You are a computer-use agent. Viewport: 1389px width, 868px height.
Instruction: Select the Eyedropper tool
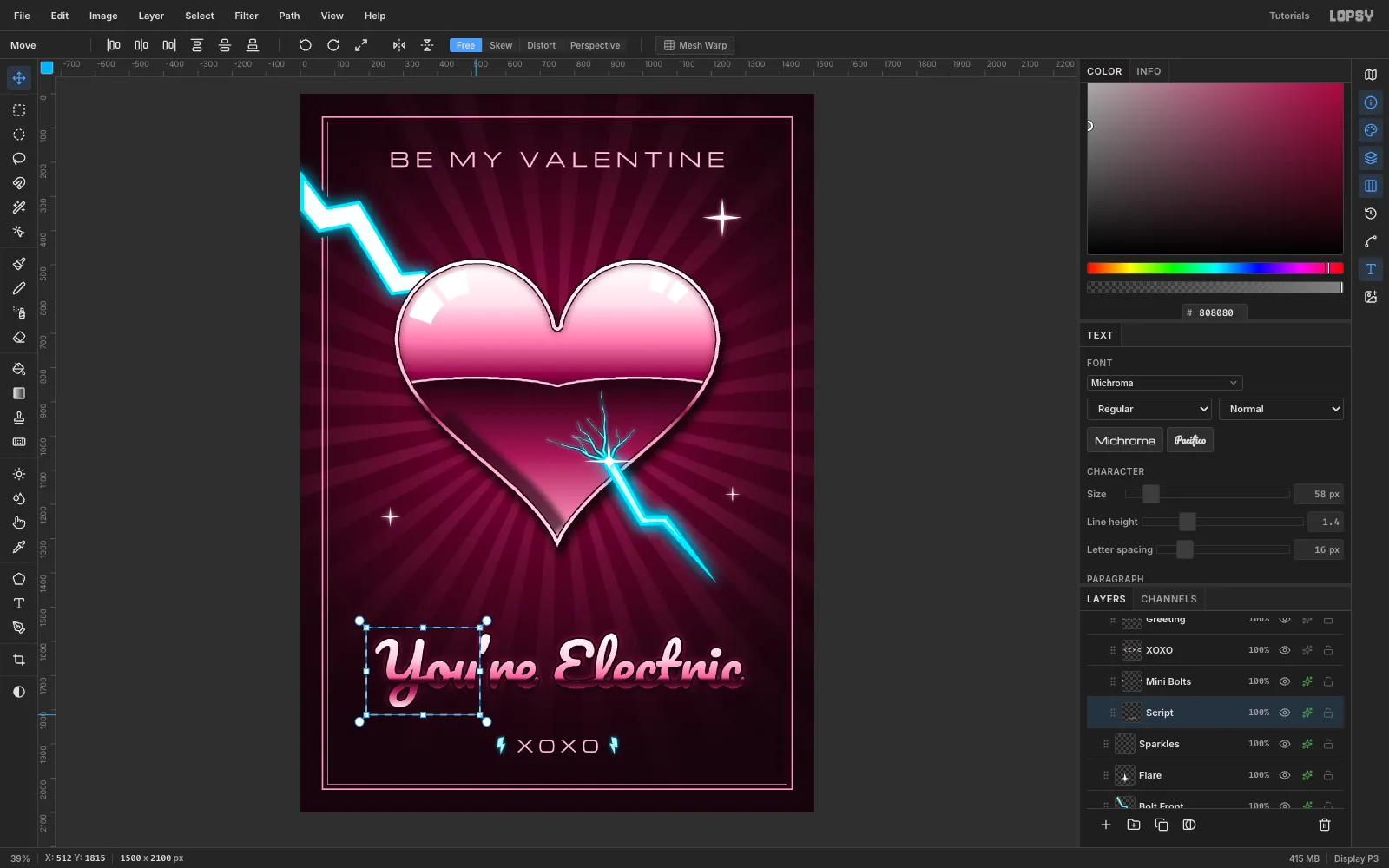click(19, 547)
